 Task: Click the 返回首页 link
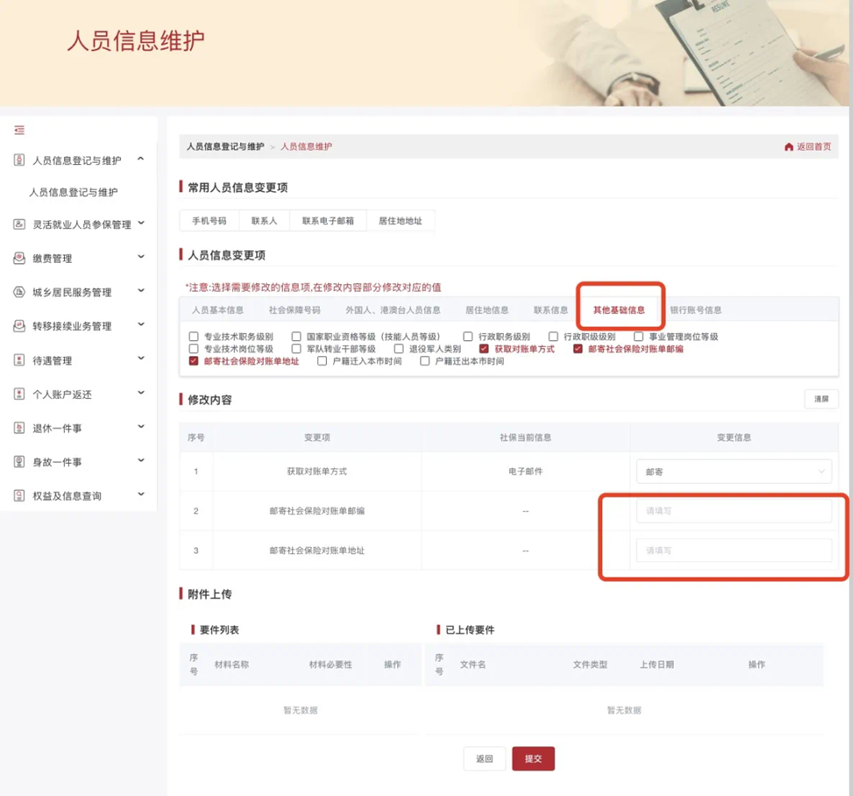pyautogui.click(x=814, y=147)
